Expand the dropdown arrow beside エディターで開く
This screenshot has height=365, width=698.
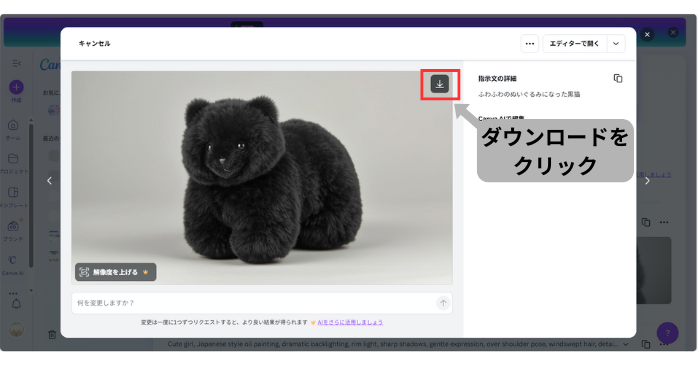coord(616,44)
